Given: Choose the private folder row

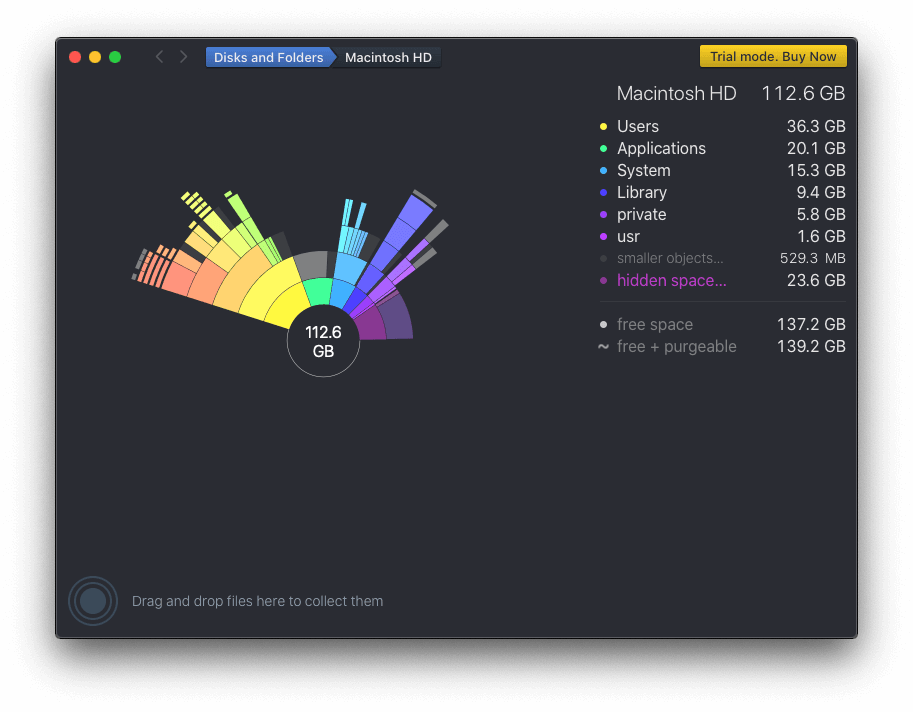Looking at the screenshot, I should pyautogui.click(x=641, y=215).
